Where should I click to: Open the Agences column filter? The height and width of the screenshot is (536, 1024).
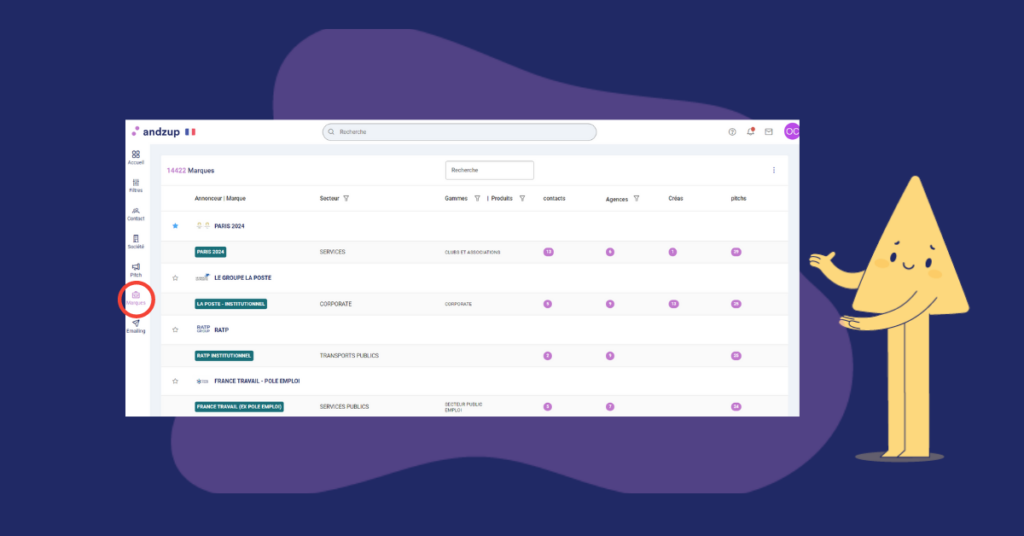point(636,198)
